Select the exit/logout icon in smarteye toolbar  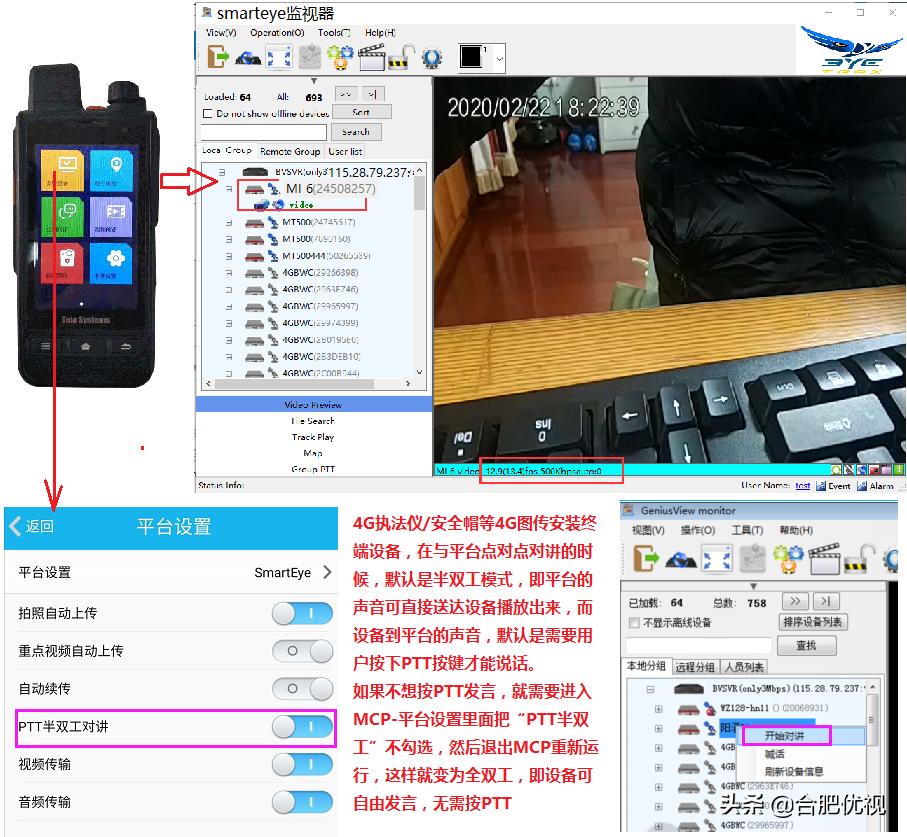(218, 57)
